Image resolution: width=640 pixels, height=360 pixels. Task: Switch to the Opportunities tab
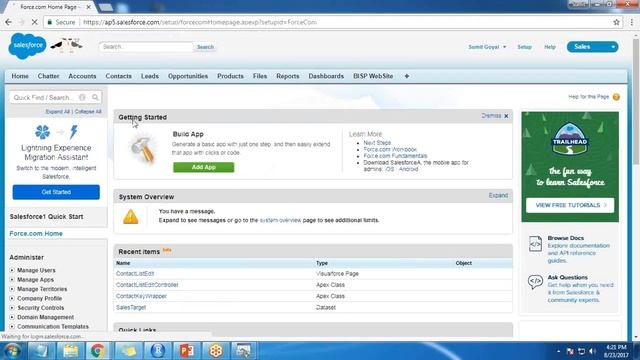point(188,76)
